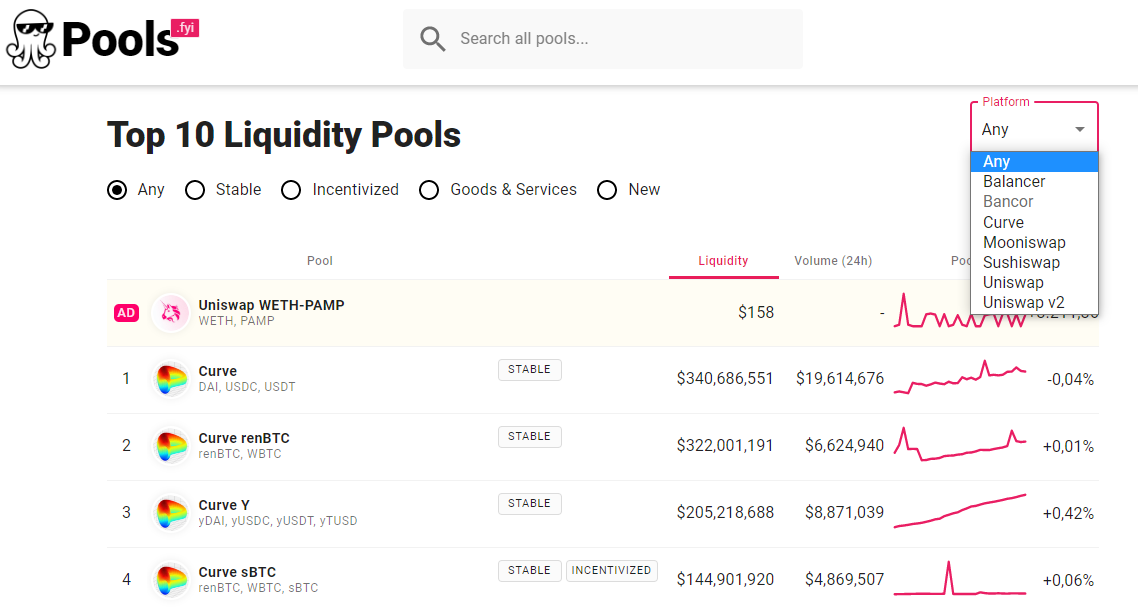
Task: Click liquidity value $322,001,191
Action: 725,446
